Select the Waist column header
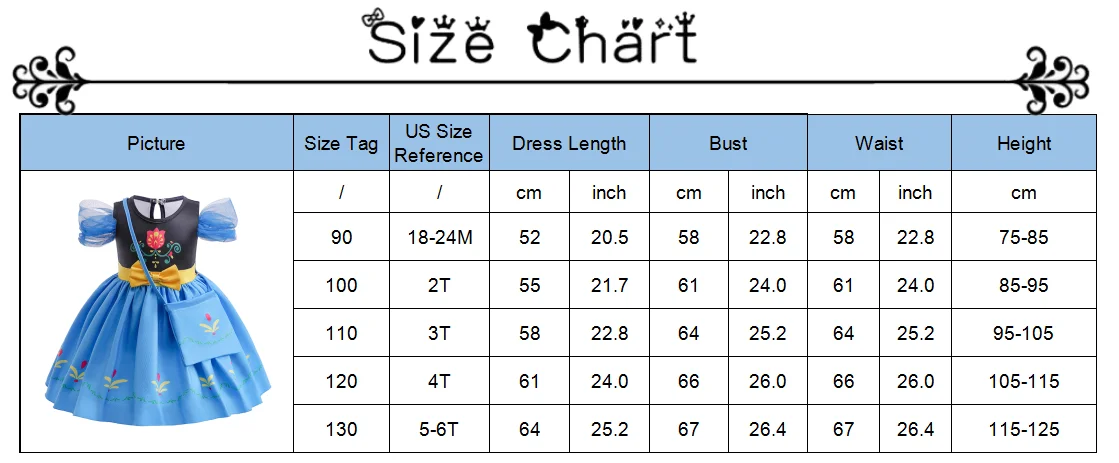The width and height of the screenshot is (1119, 463). click(x=879, y=143)
